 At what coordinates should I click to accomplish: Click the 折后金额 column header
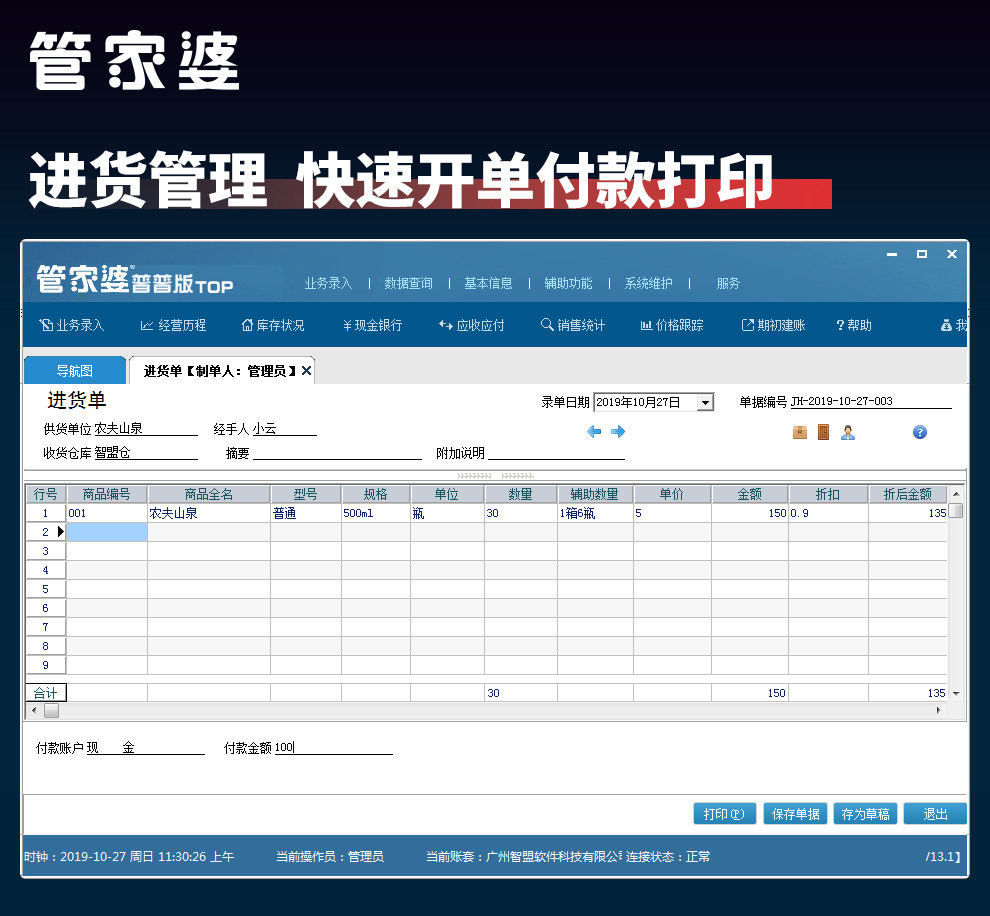pyautogui.click(x=908, y=494)
